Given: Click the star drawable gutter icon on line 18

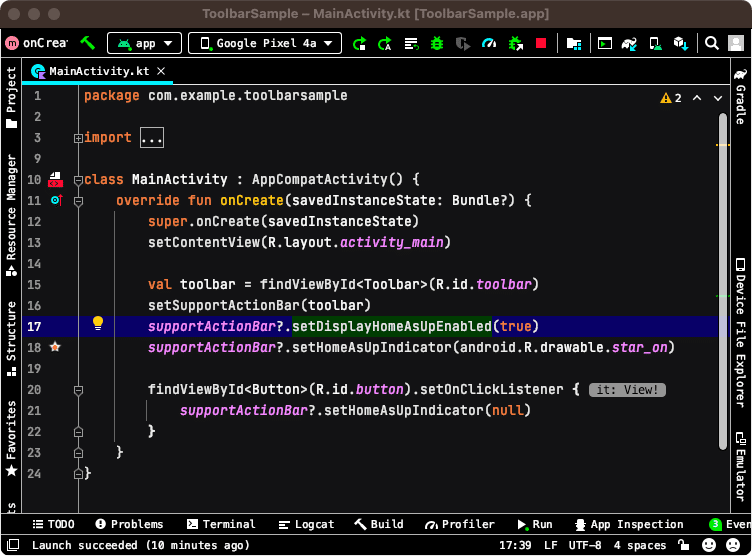Looking at the screenshot, I should (x=55, y=347).
